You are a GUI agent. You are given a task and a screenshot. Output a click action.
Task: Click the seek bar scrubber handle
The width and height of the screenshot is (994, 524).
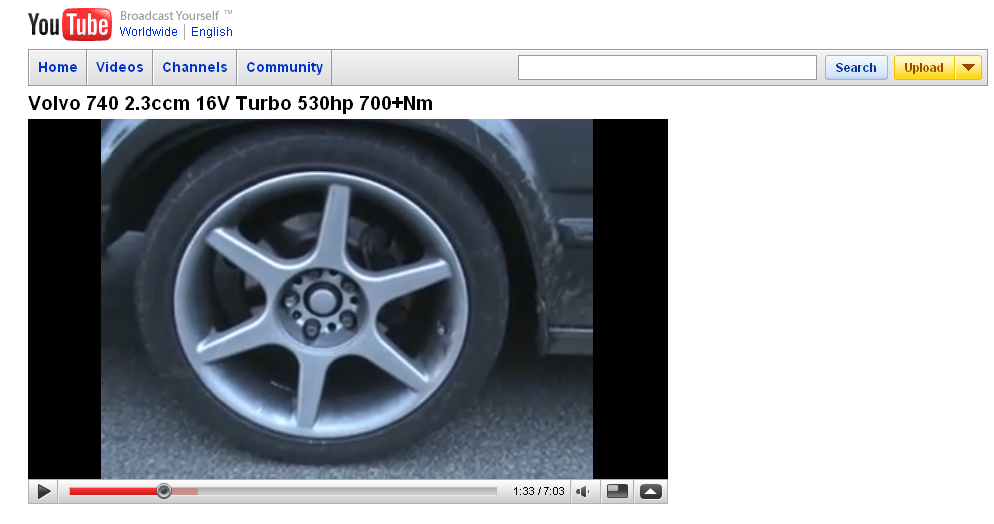[164, 491]
